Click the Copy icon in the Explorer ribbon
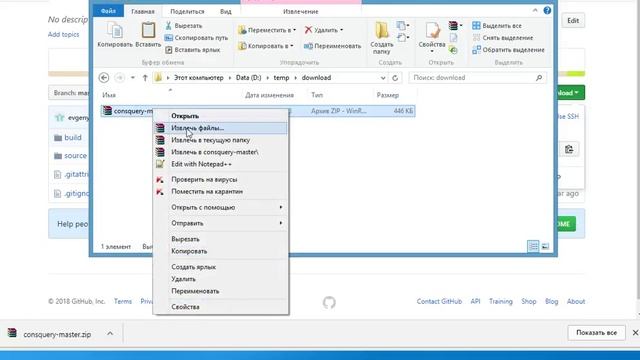Image resolution: width=640 pixels, height=360 pixels. [115, 31]
